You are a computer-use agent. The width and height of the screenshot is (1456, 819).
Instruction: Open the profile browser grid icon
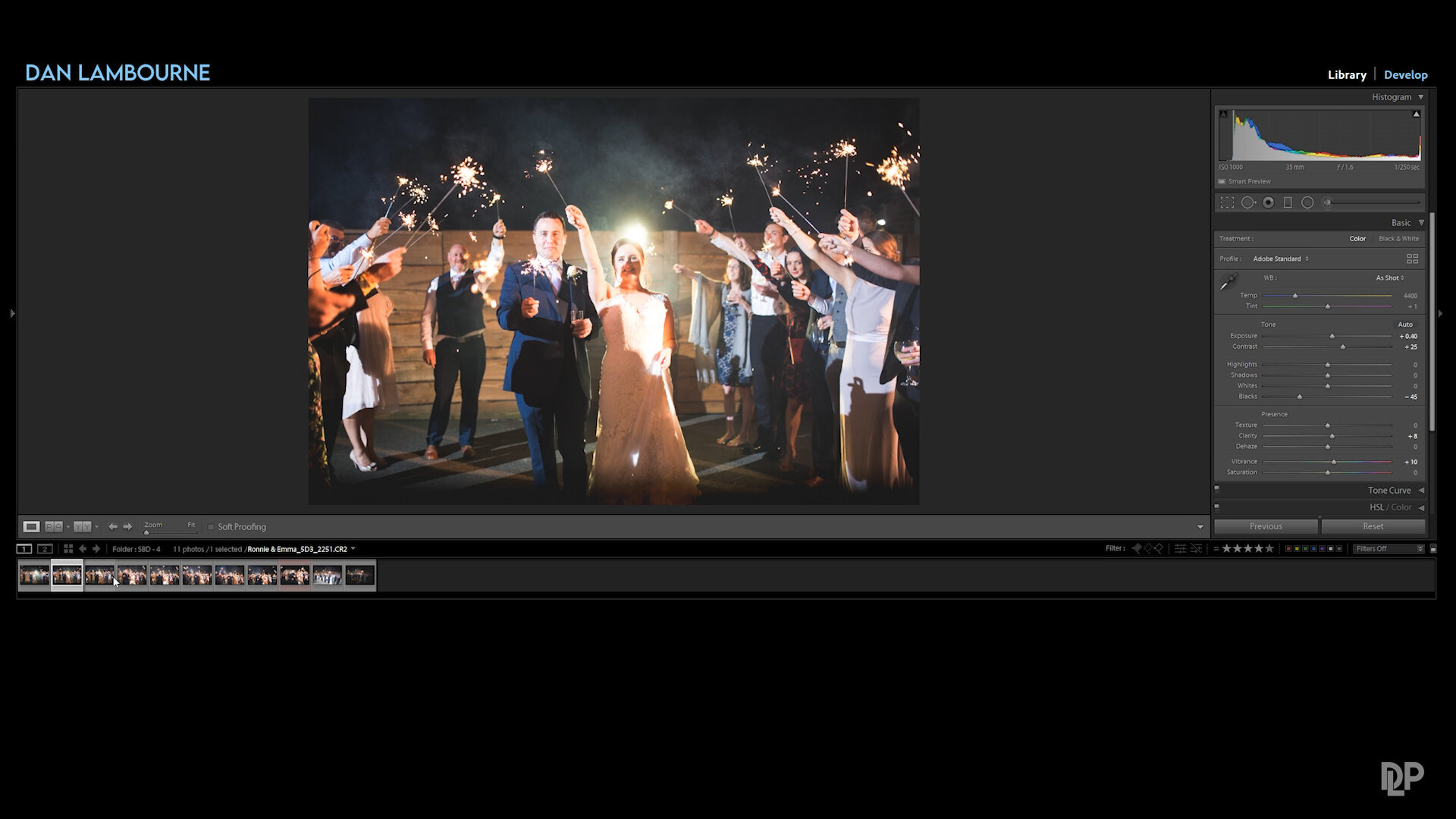pyautogui.click(x=1412, y=259)
